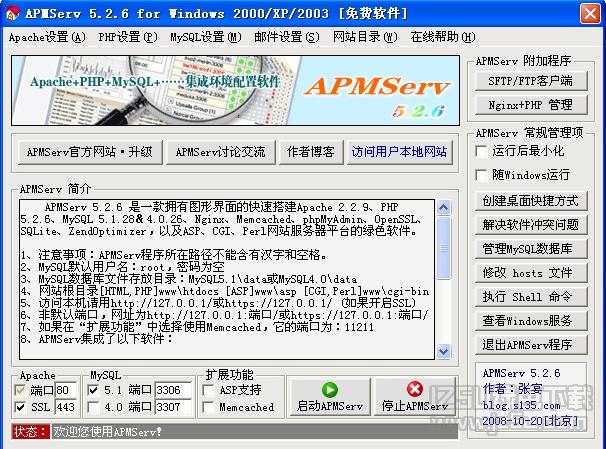606x449 pixels.
Task: Enable 运行后最小化 checkbox
Action: click(481, 151)
